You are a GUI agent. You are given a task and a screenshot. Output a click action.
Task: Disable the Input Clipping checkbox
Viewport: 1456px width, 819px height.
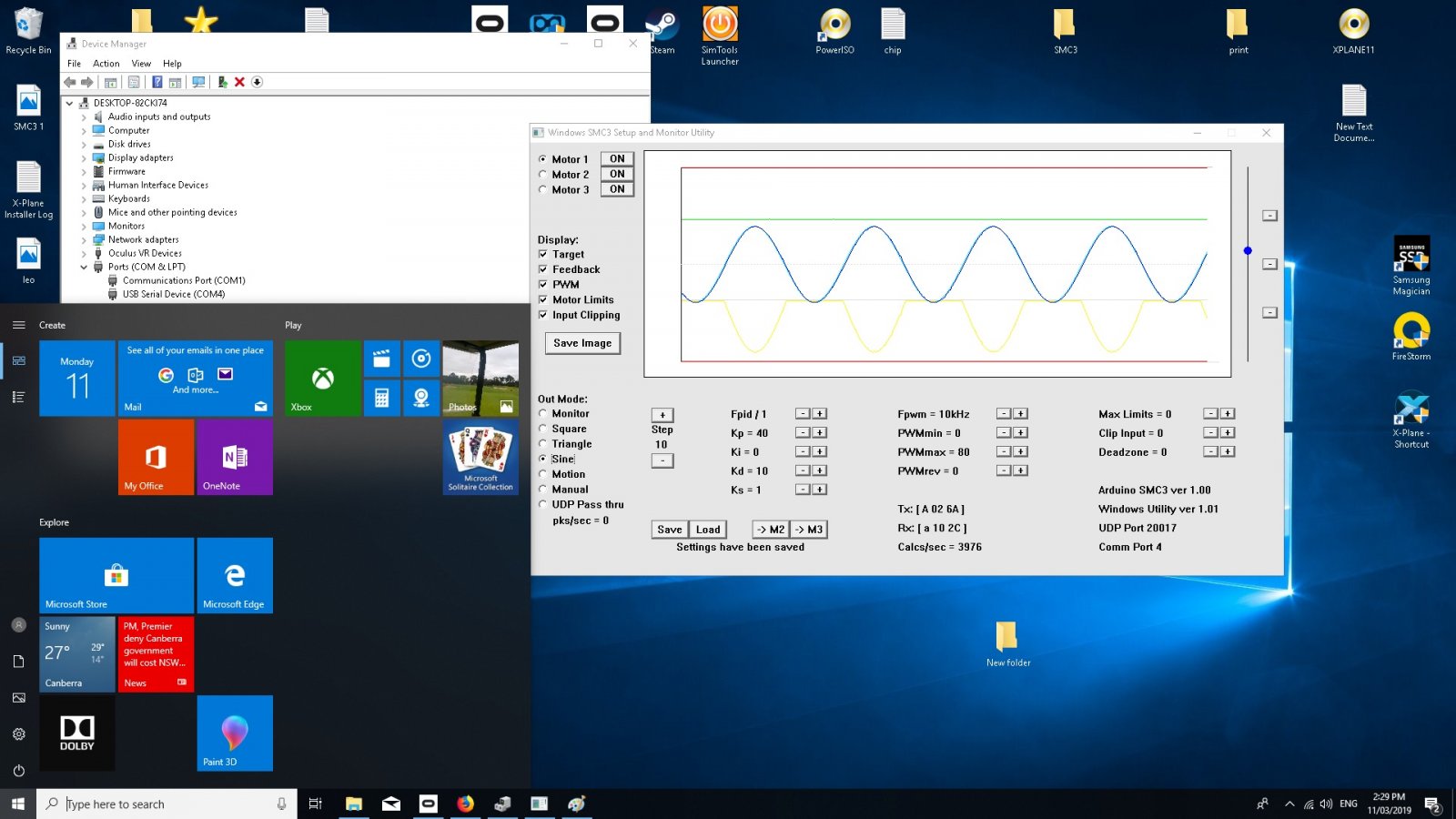[x=543, y=315]
